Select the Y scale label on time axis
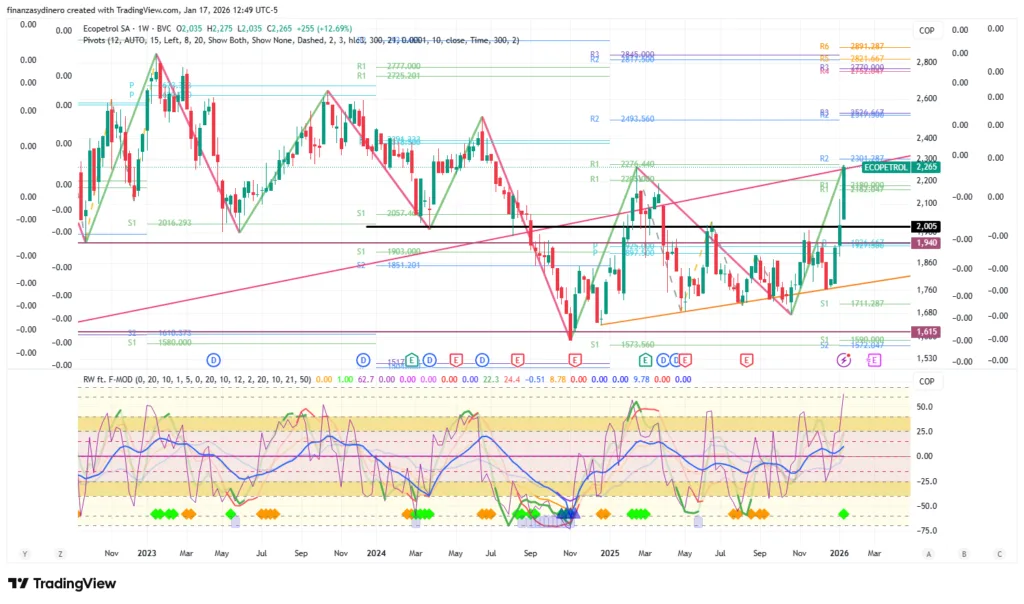Viewport: 1024px width, 604px height. click(x=26, y=553)
